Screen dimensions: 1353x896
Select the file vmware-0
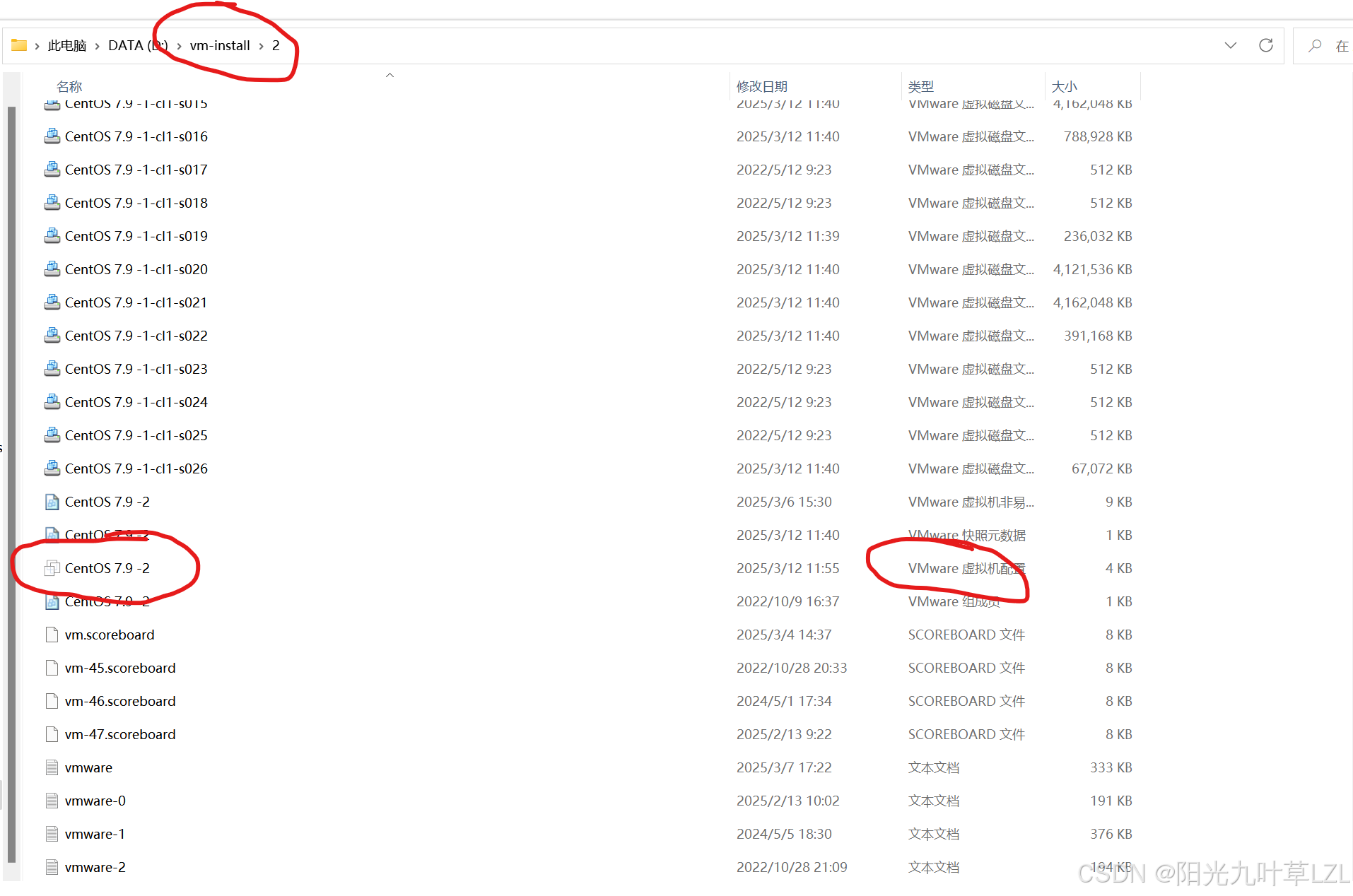click(95, 801)
